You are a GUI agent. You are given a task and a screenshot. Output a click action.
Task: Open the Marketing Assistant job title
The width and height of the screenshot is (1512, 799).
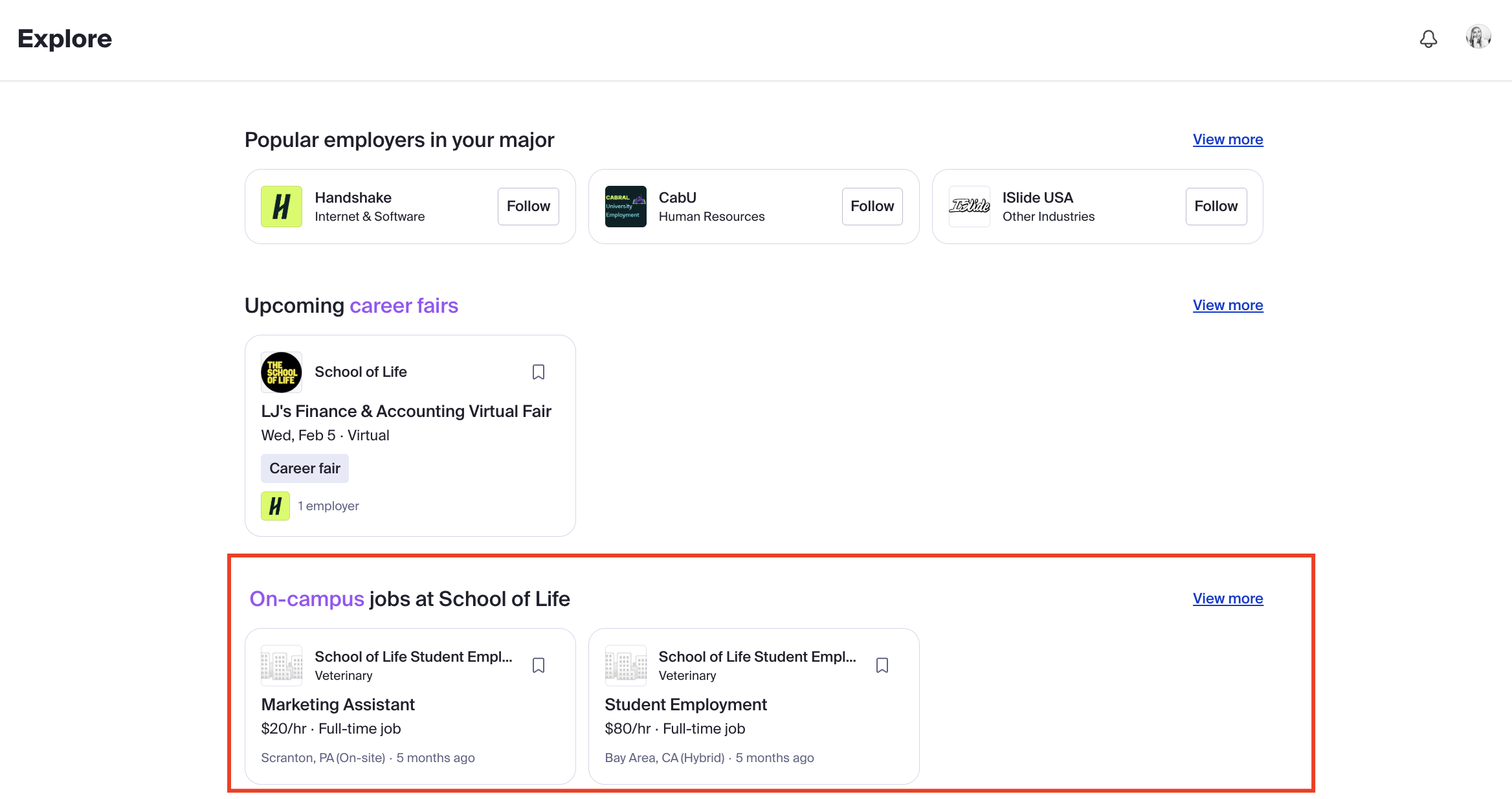338,704
